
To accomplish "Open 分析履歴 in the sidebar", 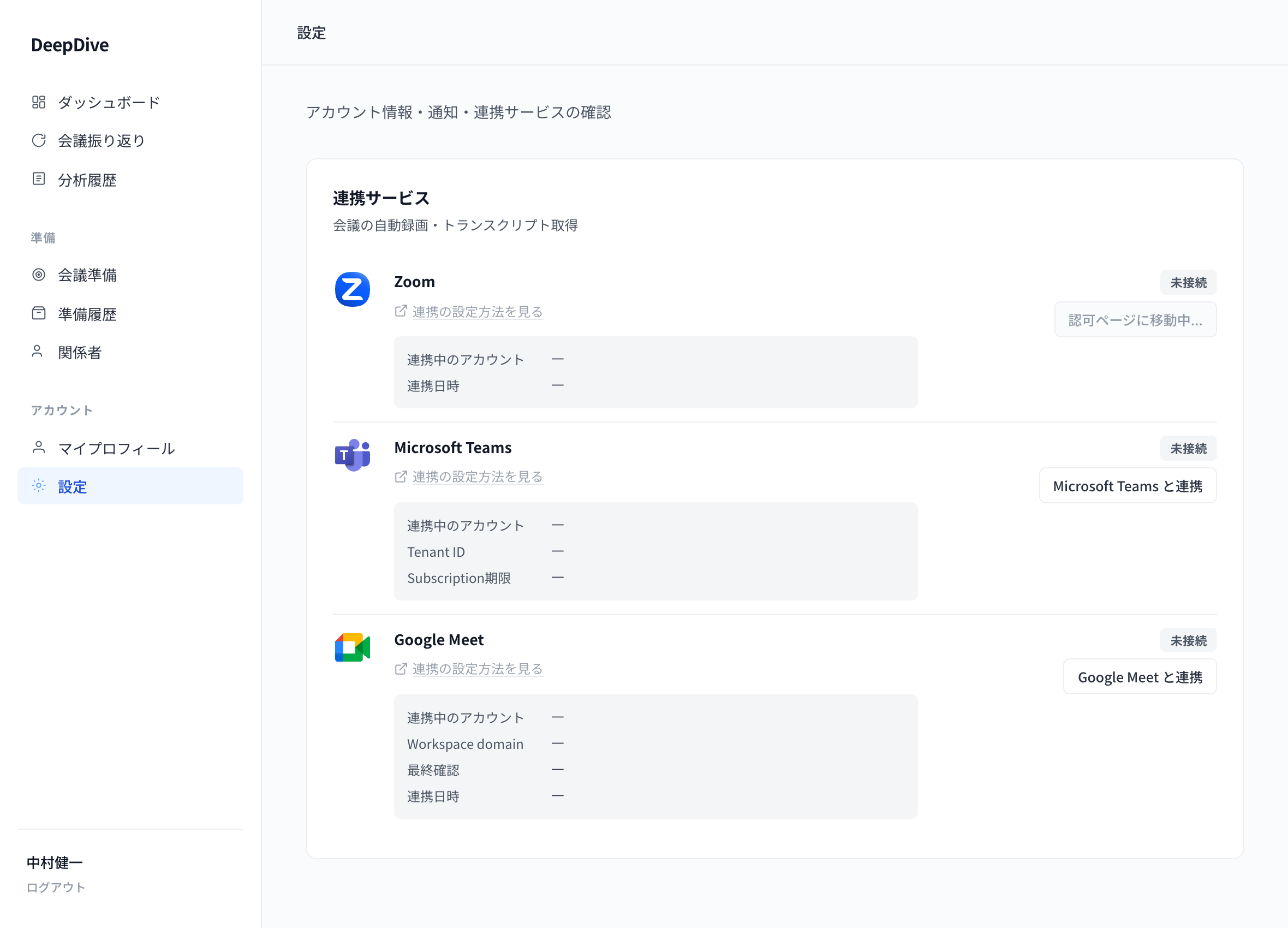I will point(130,180).
